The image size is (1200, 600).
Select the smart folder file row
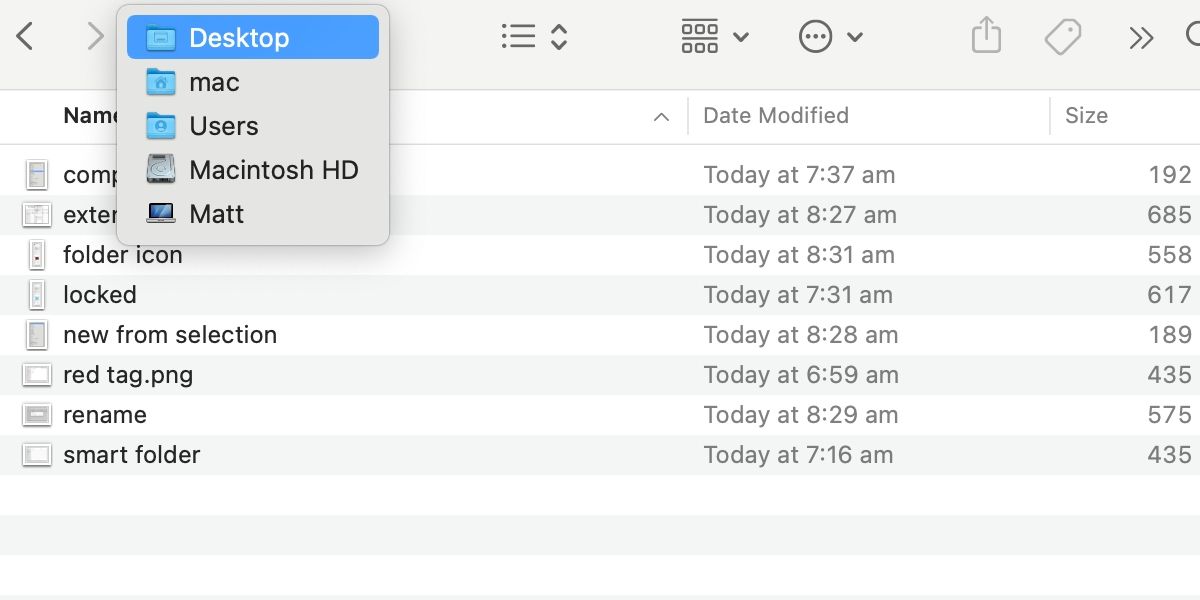coord(131,455)
